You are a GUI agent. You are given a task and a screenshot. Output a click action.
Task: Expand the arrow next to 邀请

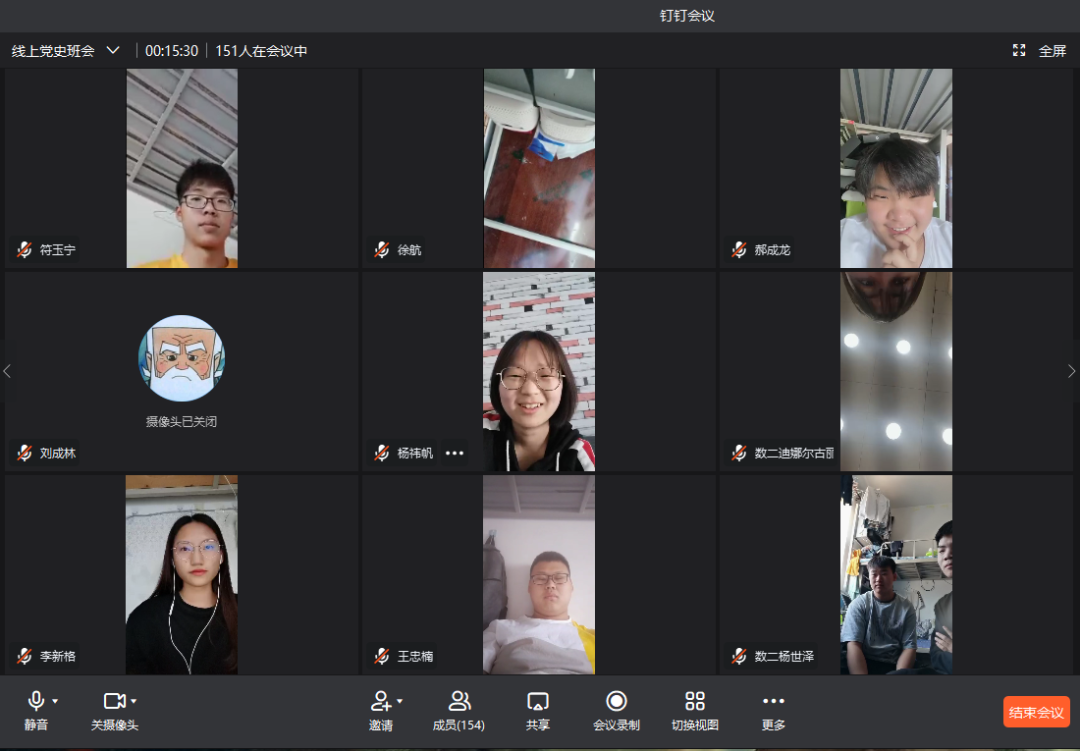pyautogui.click(x=400, y=701)
